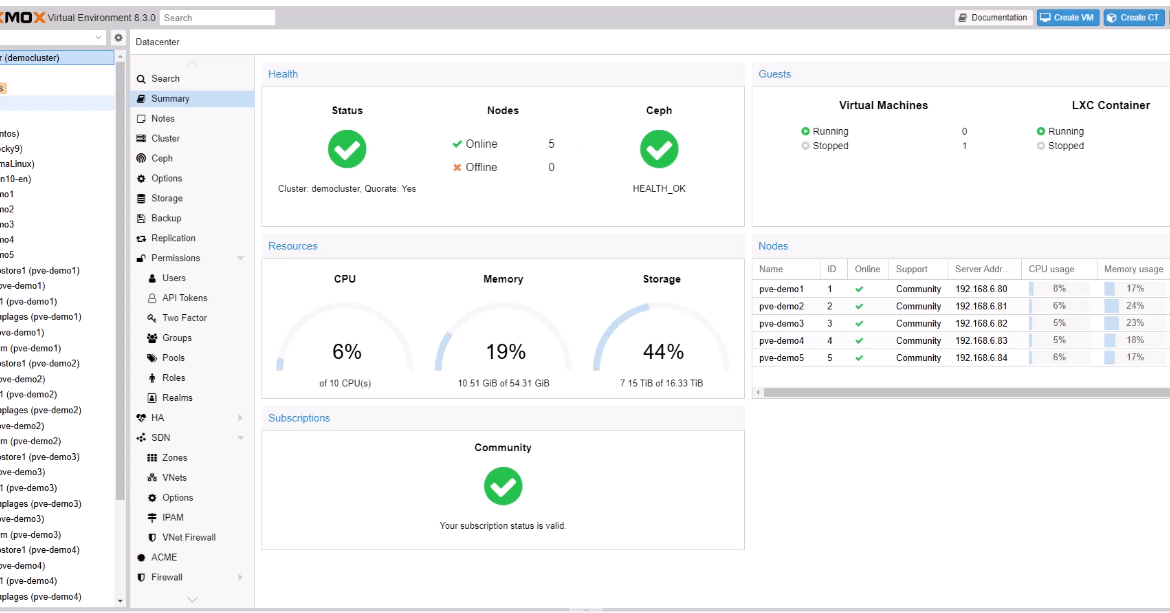Click the pve-demo1 CPU usage bar
The height and width of the screenshot is (613, 1170).
(1059, 289)
